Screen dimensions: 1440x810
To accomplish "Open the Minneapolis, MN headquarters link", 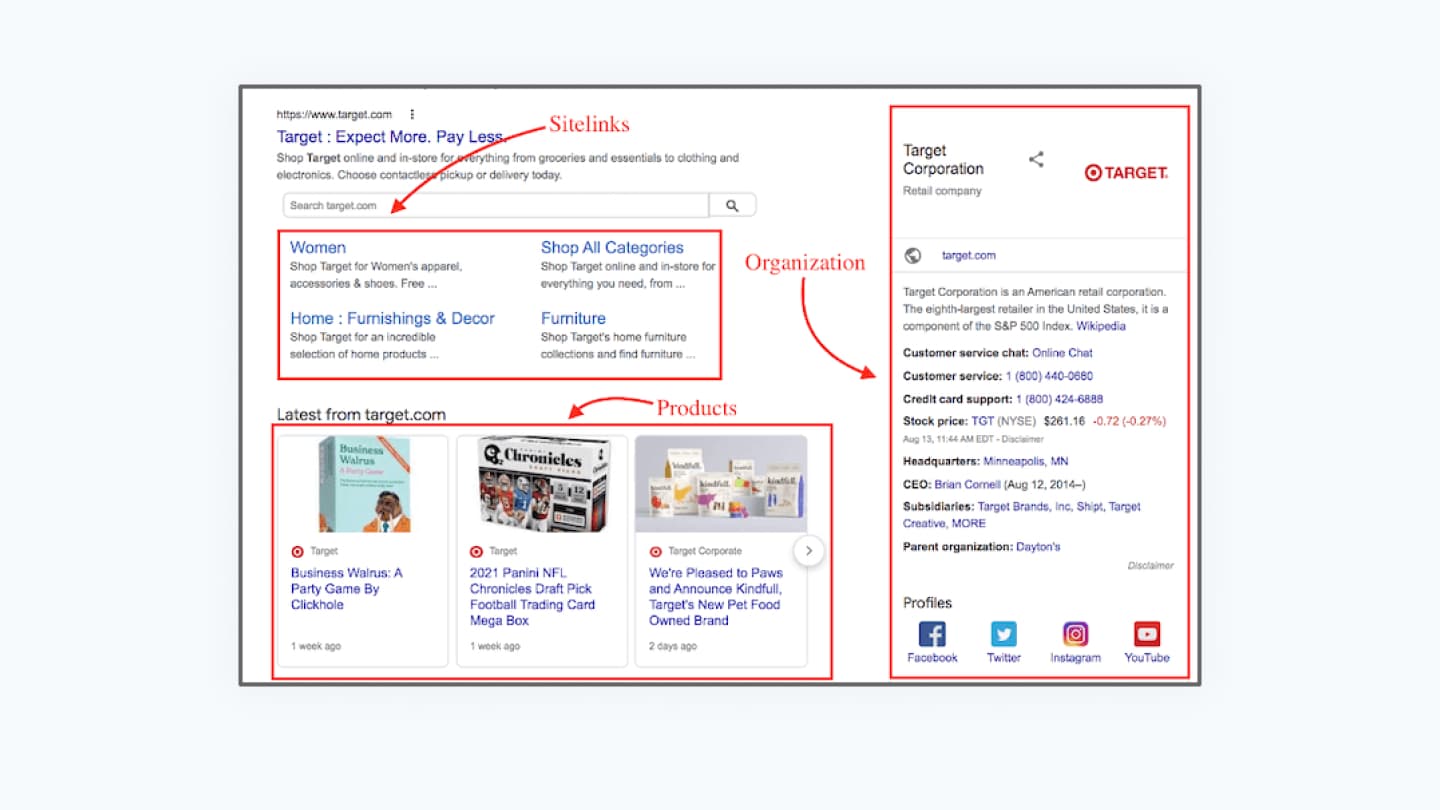I will (1026, 462).
